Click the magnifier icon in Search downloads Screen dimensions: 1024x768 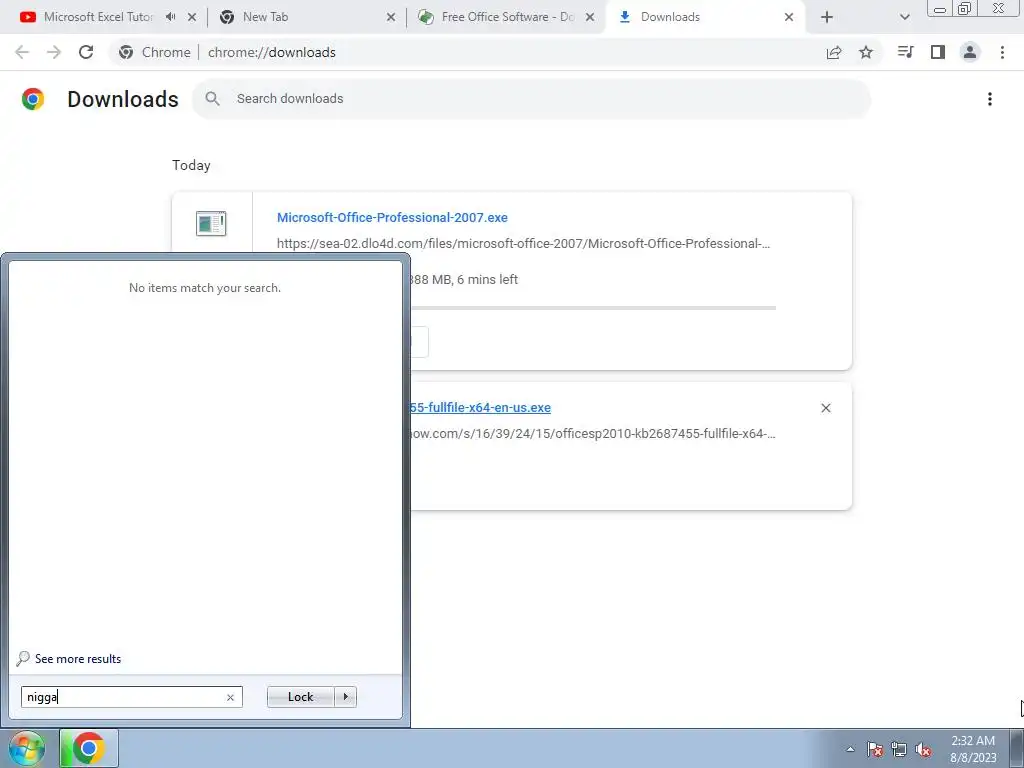(x=212, y=99)
